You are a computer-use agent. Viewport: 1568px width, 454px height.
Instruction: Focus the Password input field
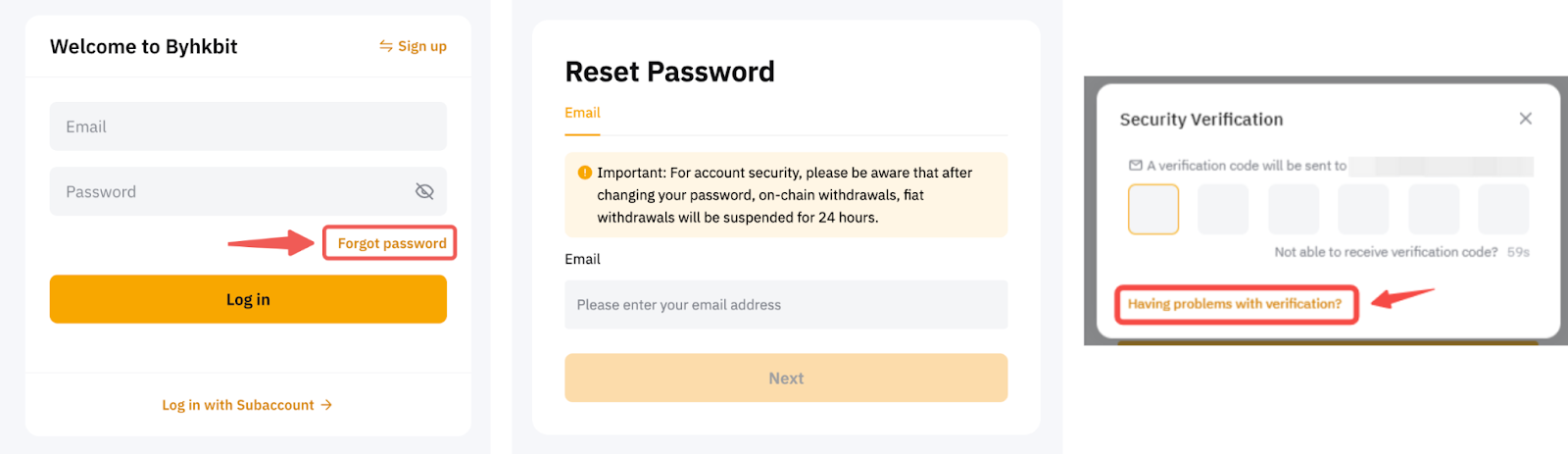(x=230, y=191)
